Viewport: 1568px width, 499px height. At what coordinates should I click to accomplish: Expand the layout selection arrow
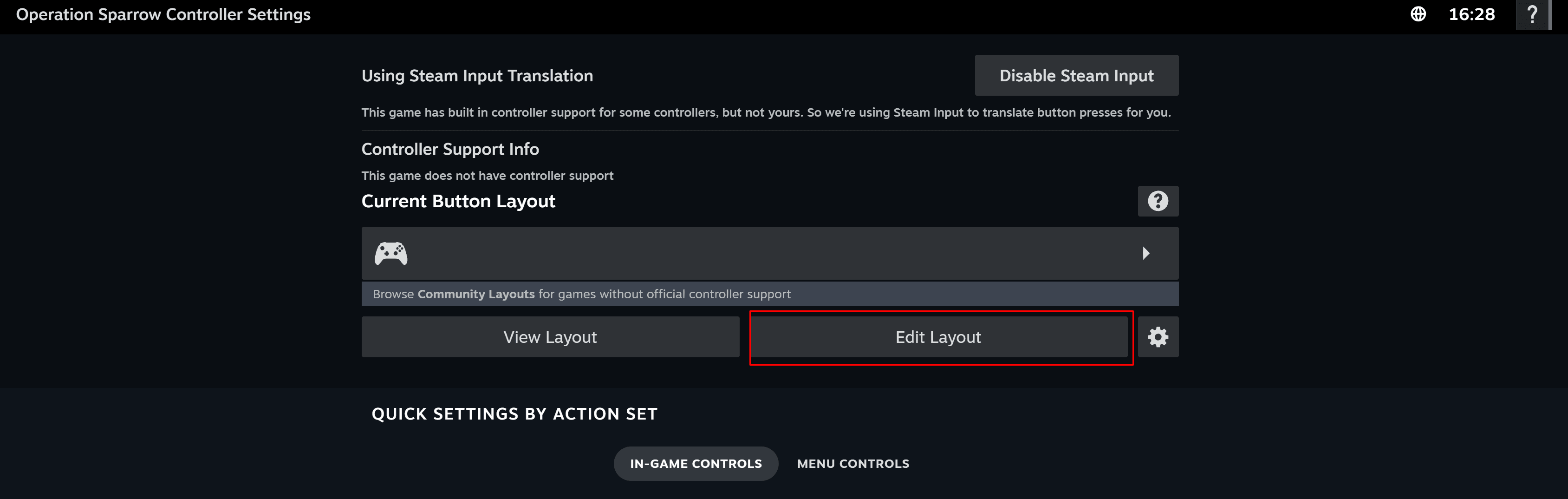[1145, 254]
